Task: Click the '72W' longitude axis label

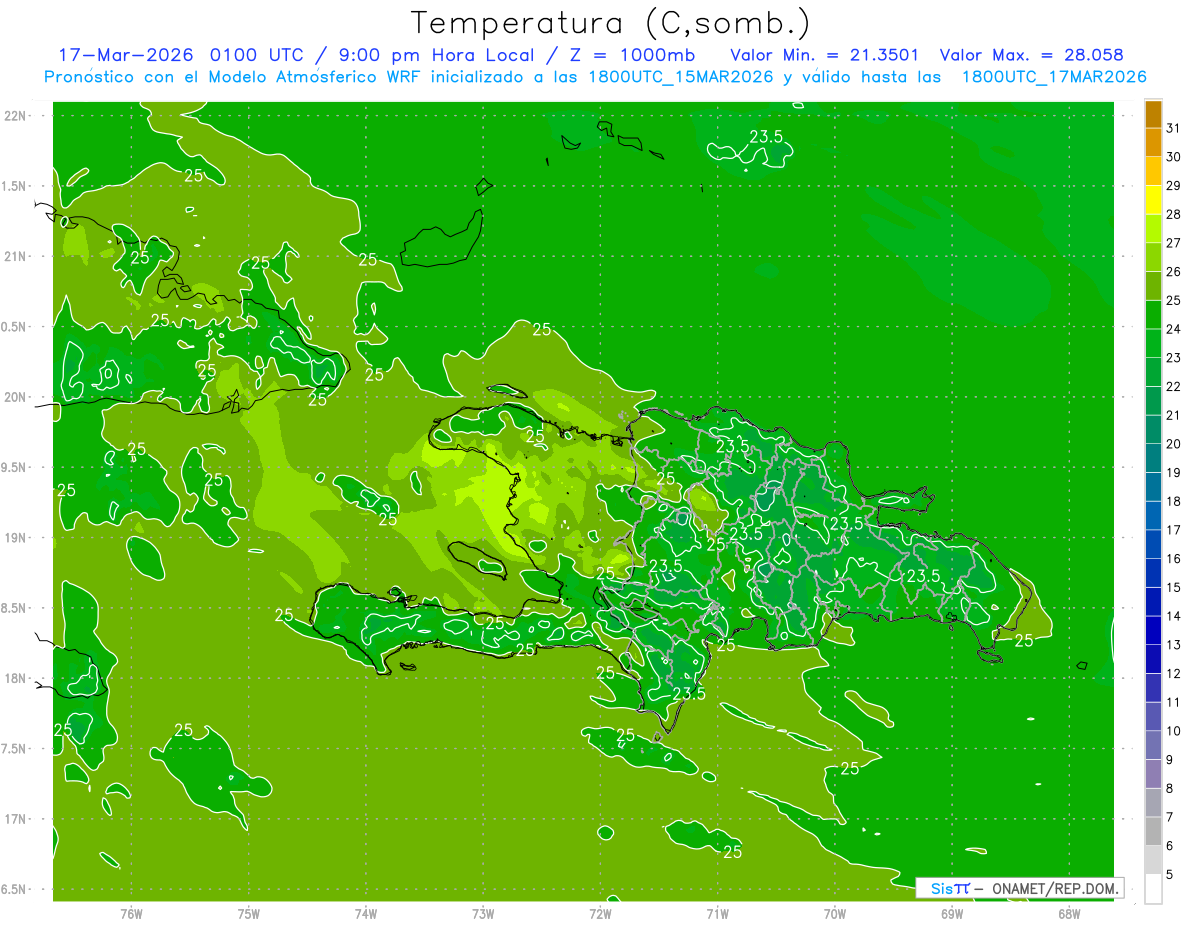Action: click(600, 912)
